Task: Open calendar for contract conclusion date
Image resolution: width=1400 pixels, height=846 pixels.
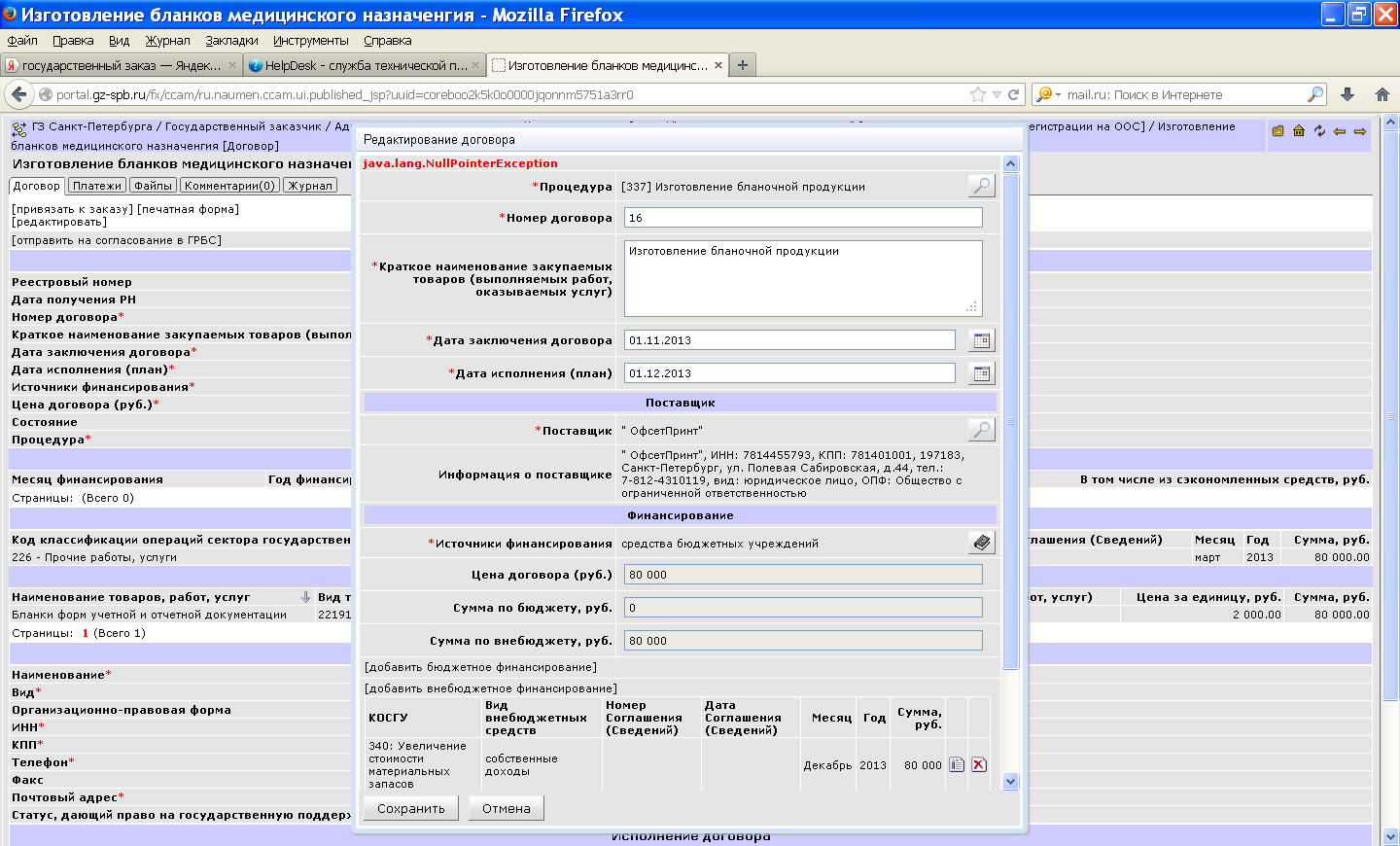Action: tap(982, 340)
